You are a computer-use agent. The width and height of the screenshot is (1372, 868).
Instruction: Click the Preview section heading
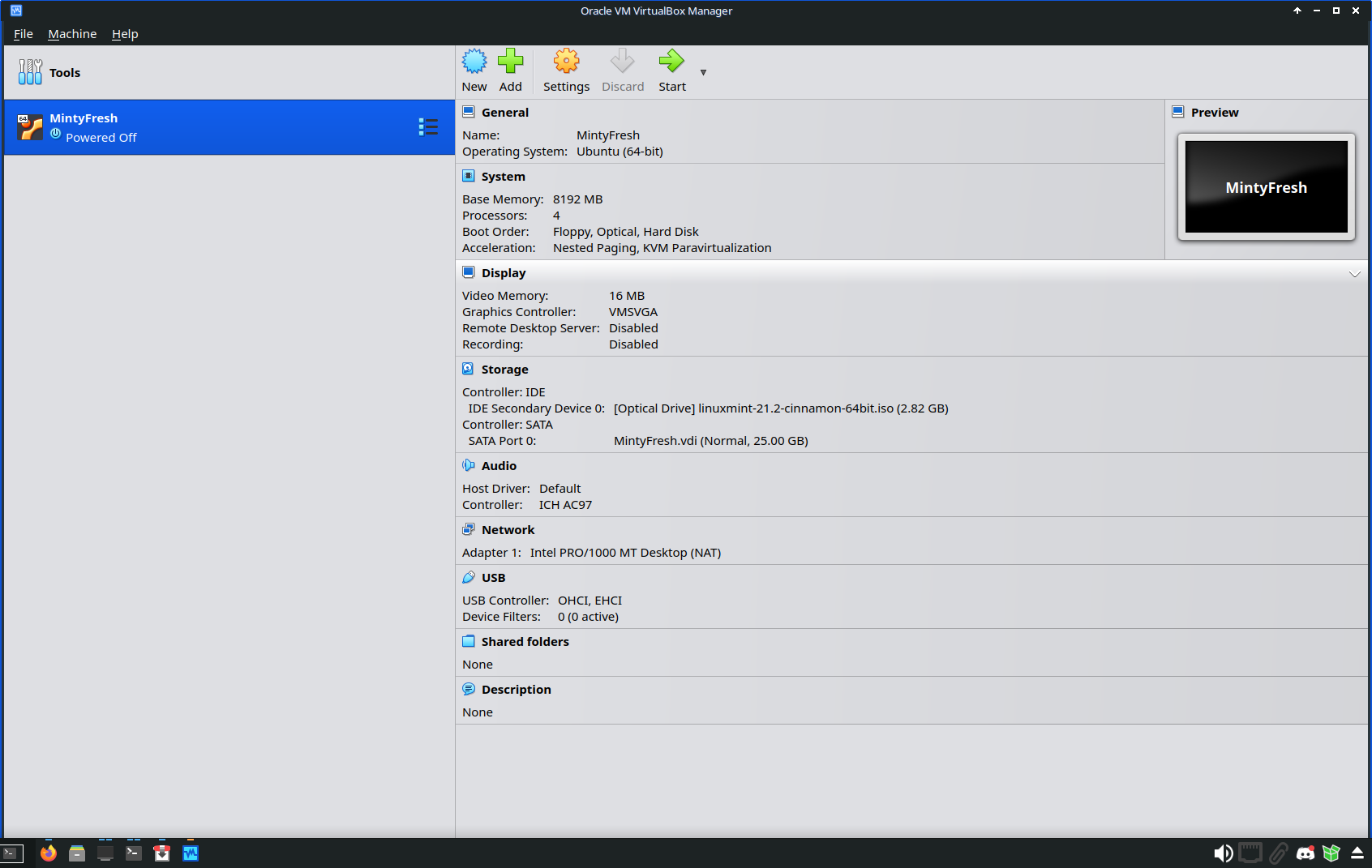[1215, 113]
